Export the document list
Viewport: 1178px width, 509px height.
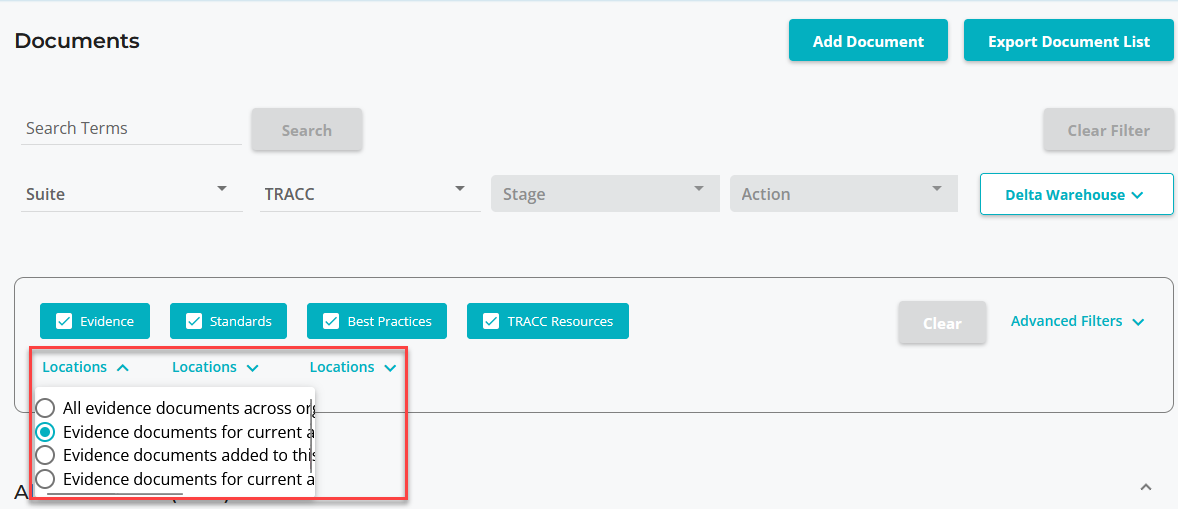pyautogui.click(x=1068, y=41)
